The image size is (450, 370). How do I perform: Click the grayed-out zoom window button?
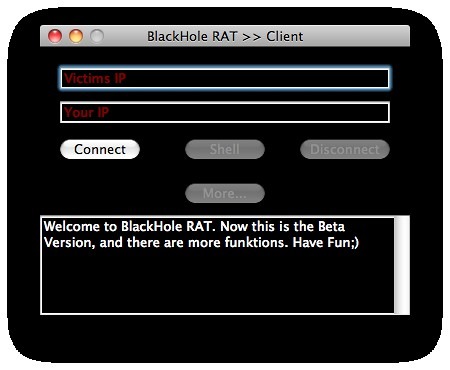[x=97, y=36]
